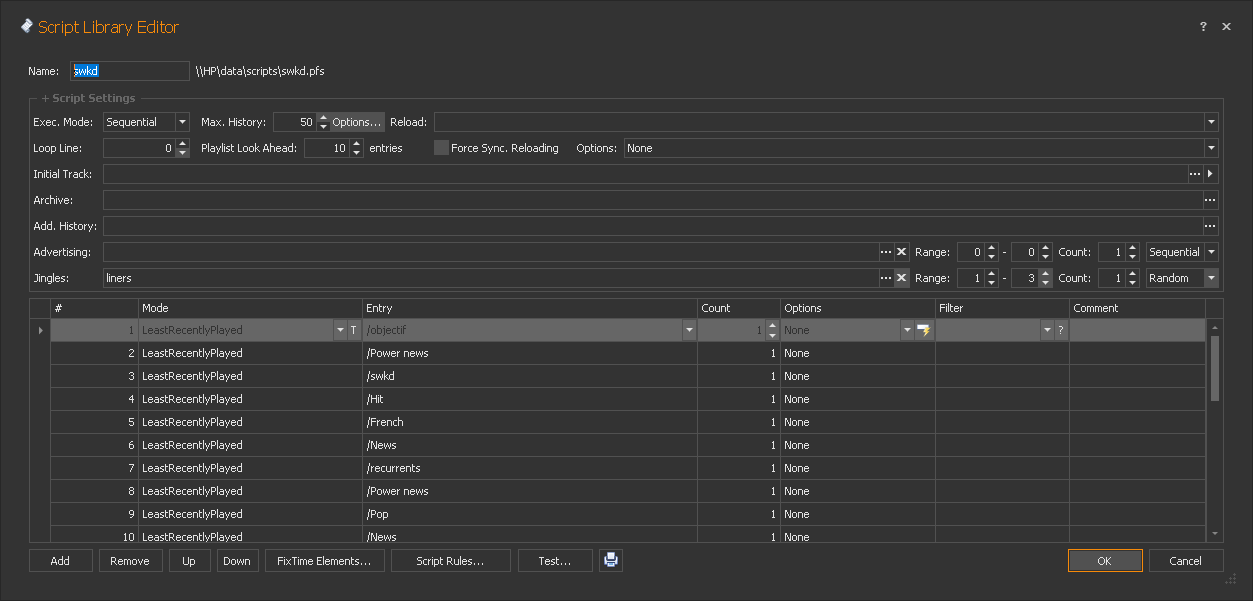Clear the Advertising field with X icon
Screen dimensions: 1253x601
(x=901, y=252)
